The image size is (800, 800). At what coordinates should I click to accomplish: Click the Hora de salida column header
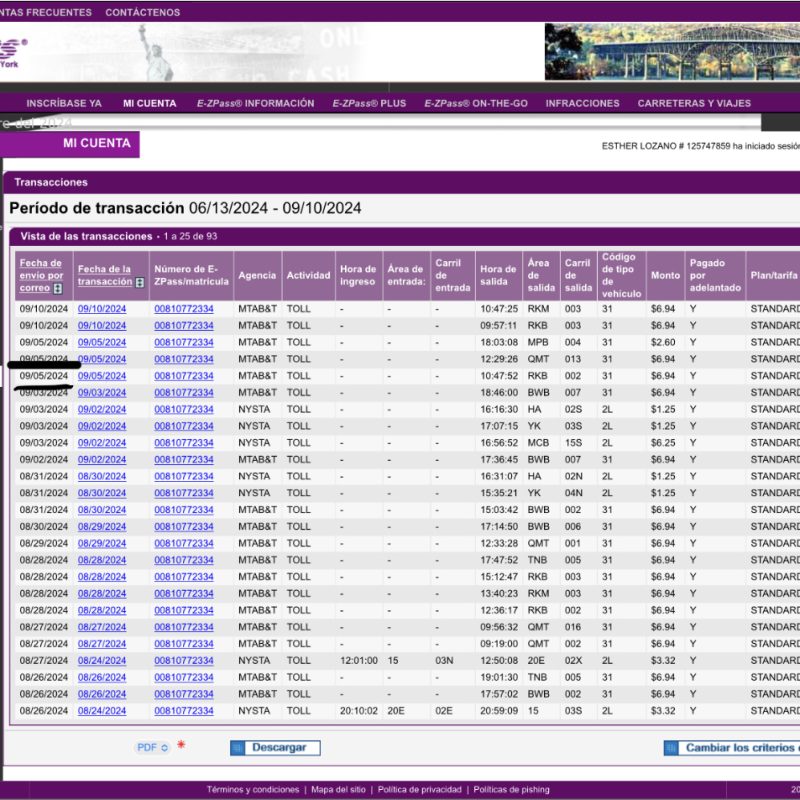(x=498, y=276)
